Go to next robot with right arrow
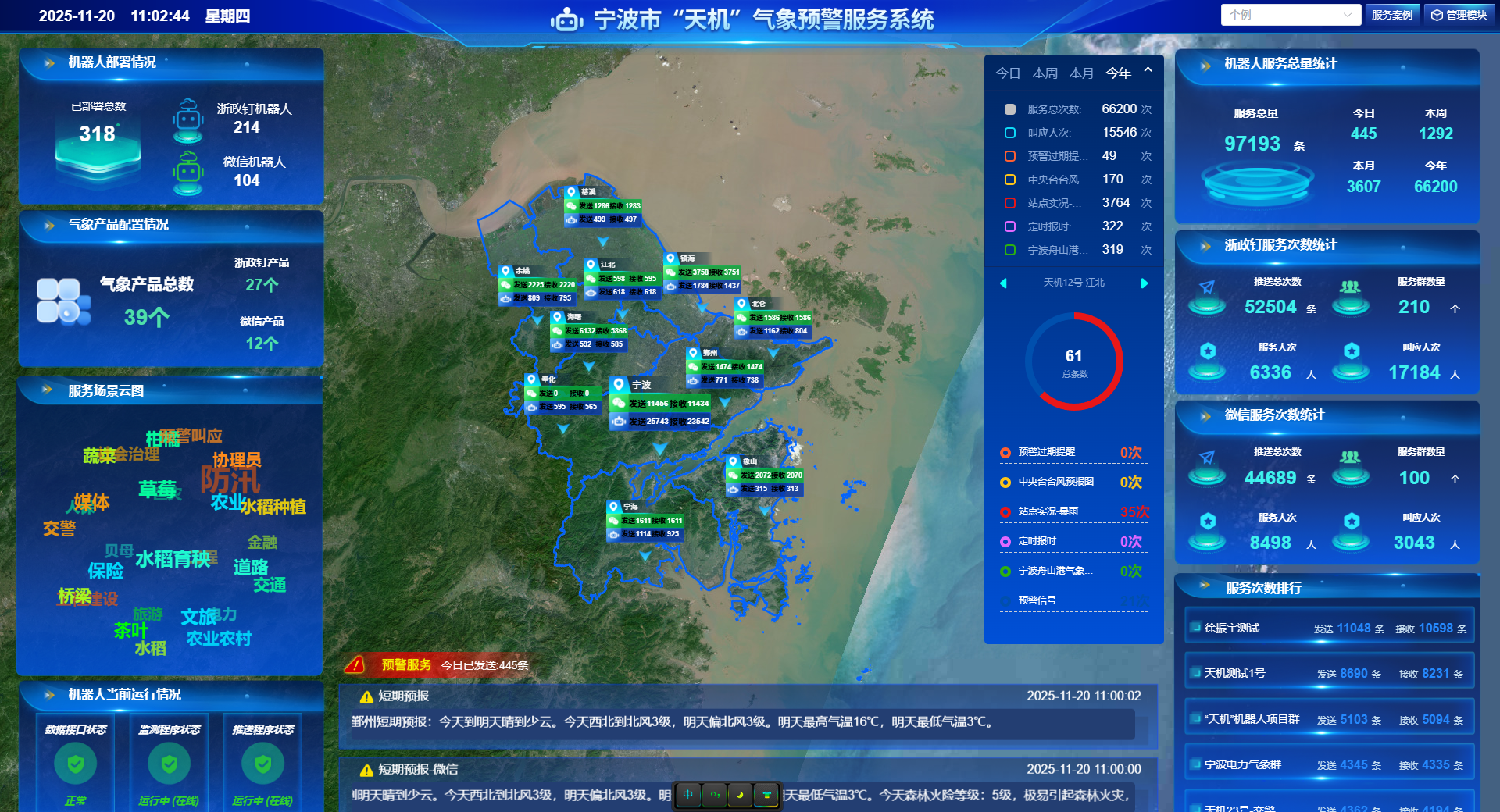The height and width of the screenshot is (812, 1500). point(1145,283)
